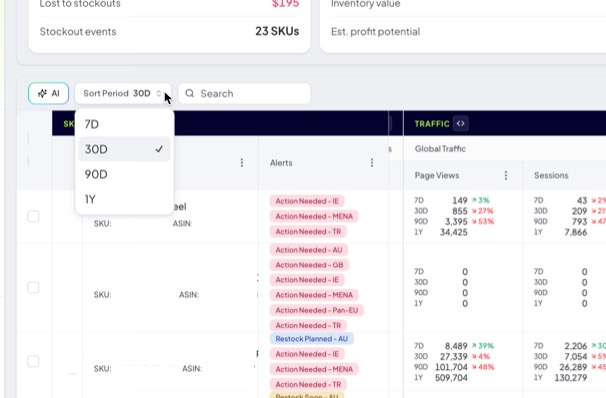This screenshot has width=606, height=398.
Task: Select 1Y in the sort period menu
Action: [x=124, y=199]
